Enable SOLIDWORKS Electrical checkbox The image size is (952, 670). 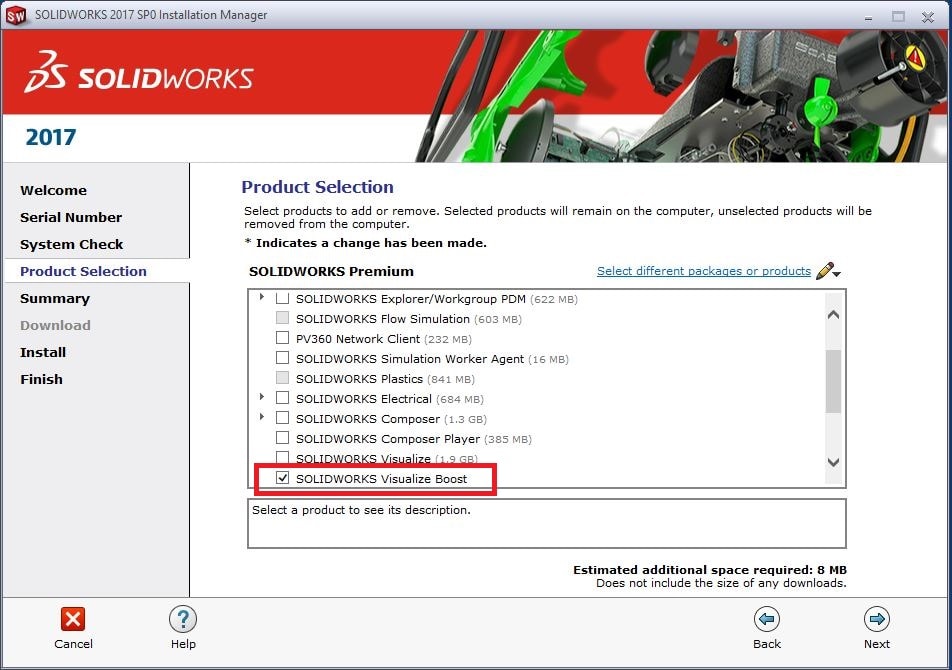282,398
